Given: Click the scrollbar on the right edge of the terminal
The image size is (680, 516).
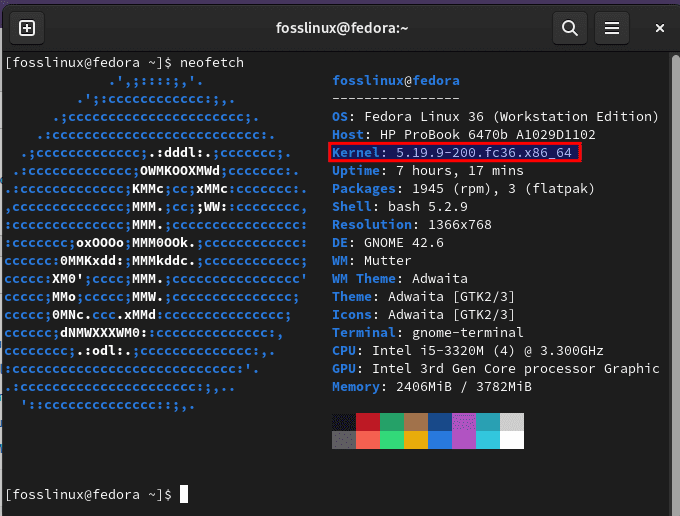Looking at the screenshot, I should coord(676,282).
